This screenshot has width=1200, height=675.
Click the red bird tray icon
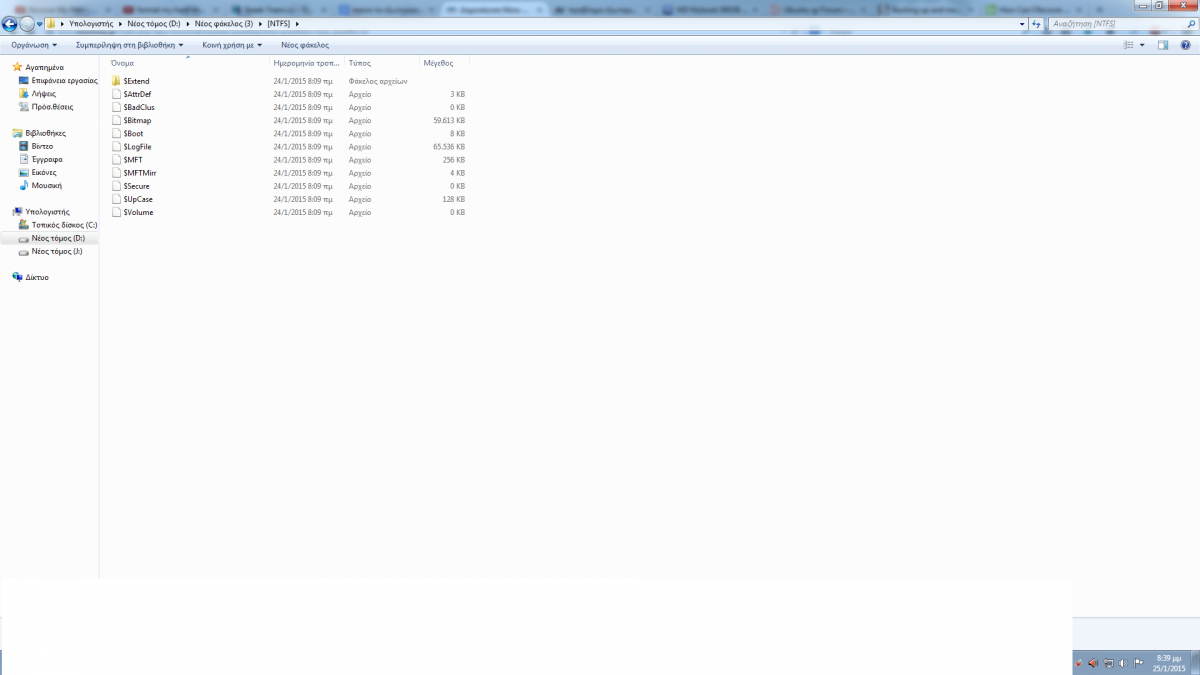1078,662
